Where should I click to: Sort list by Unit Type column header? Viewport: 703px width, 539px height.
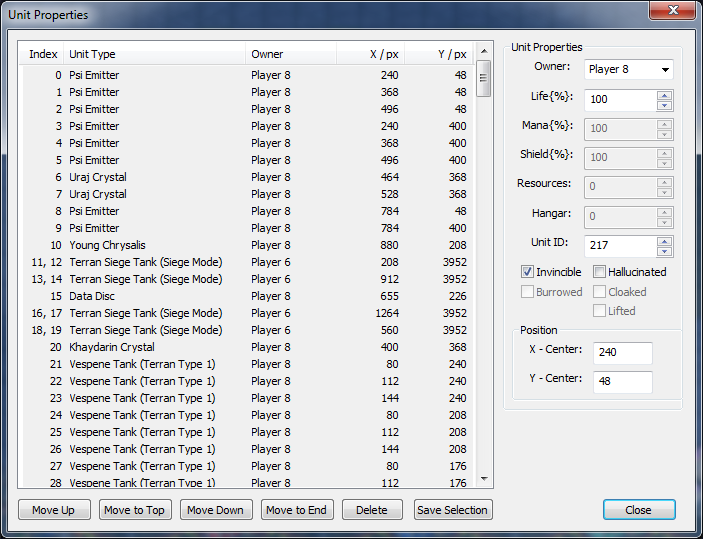click(155, 54)
